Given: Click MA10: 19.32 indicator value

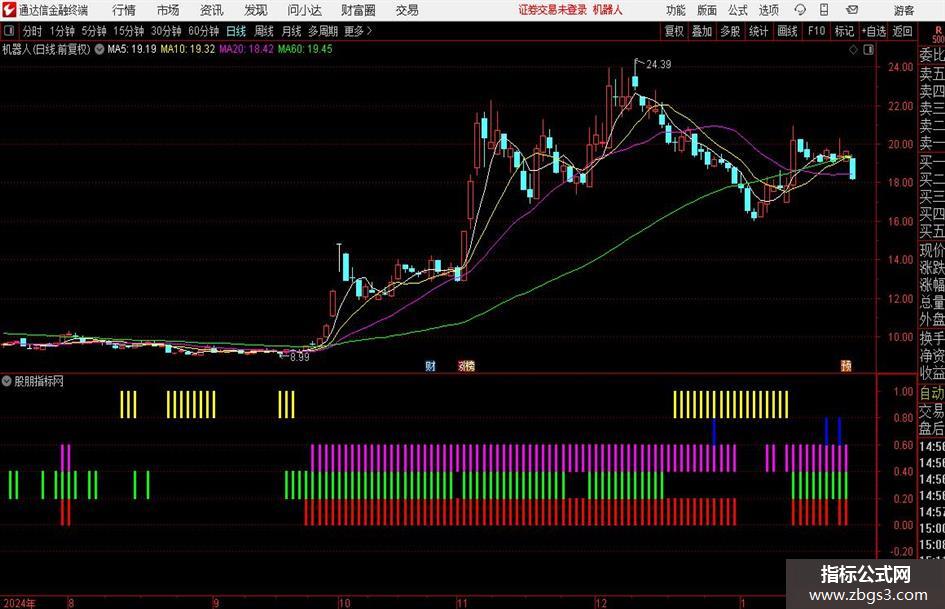Looking at the screenshot, I should click(x=187, y=49).
